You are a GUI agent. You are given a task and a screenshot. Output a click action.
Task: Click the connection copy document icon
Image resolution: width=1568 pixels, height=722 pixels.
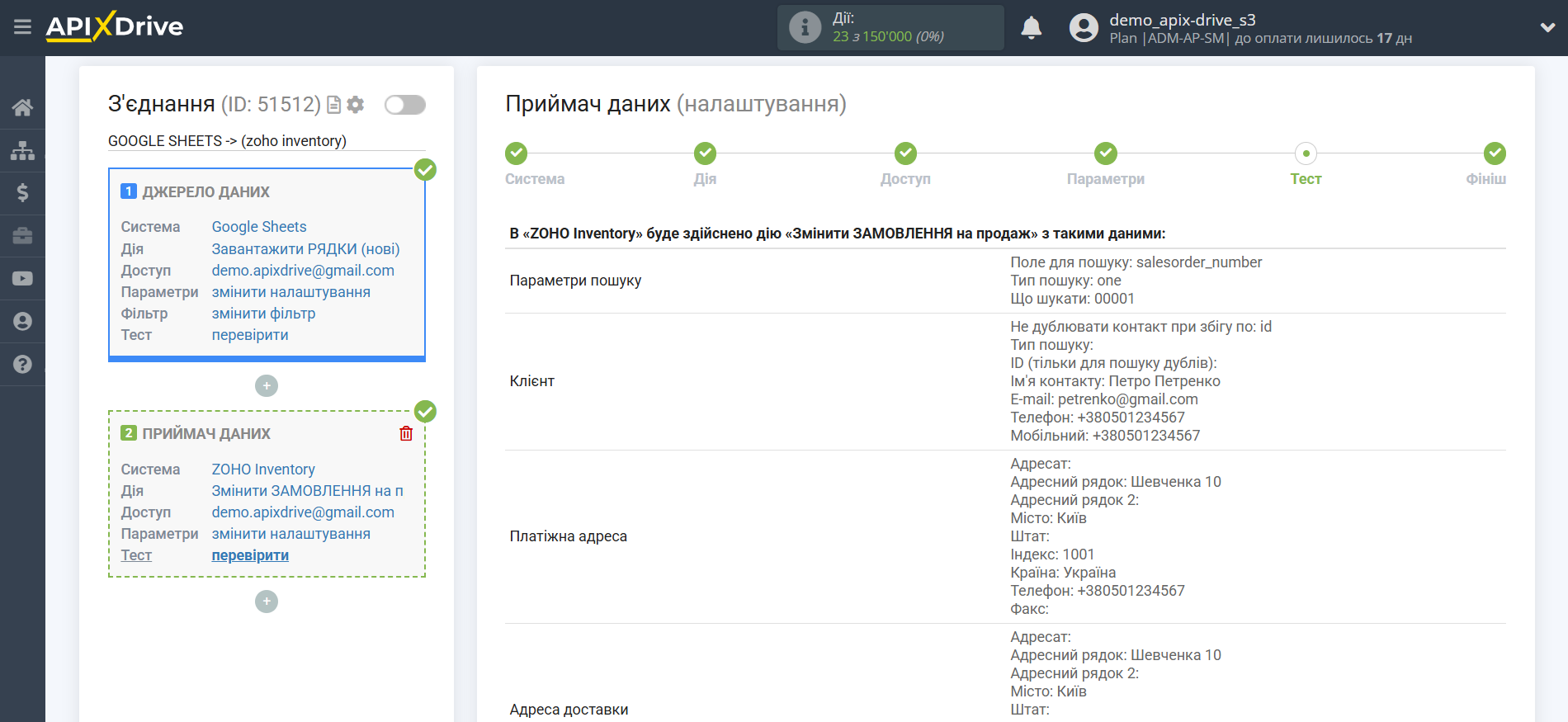coord(334,105)
